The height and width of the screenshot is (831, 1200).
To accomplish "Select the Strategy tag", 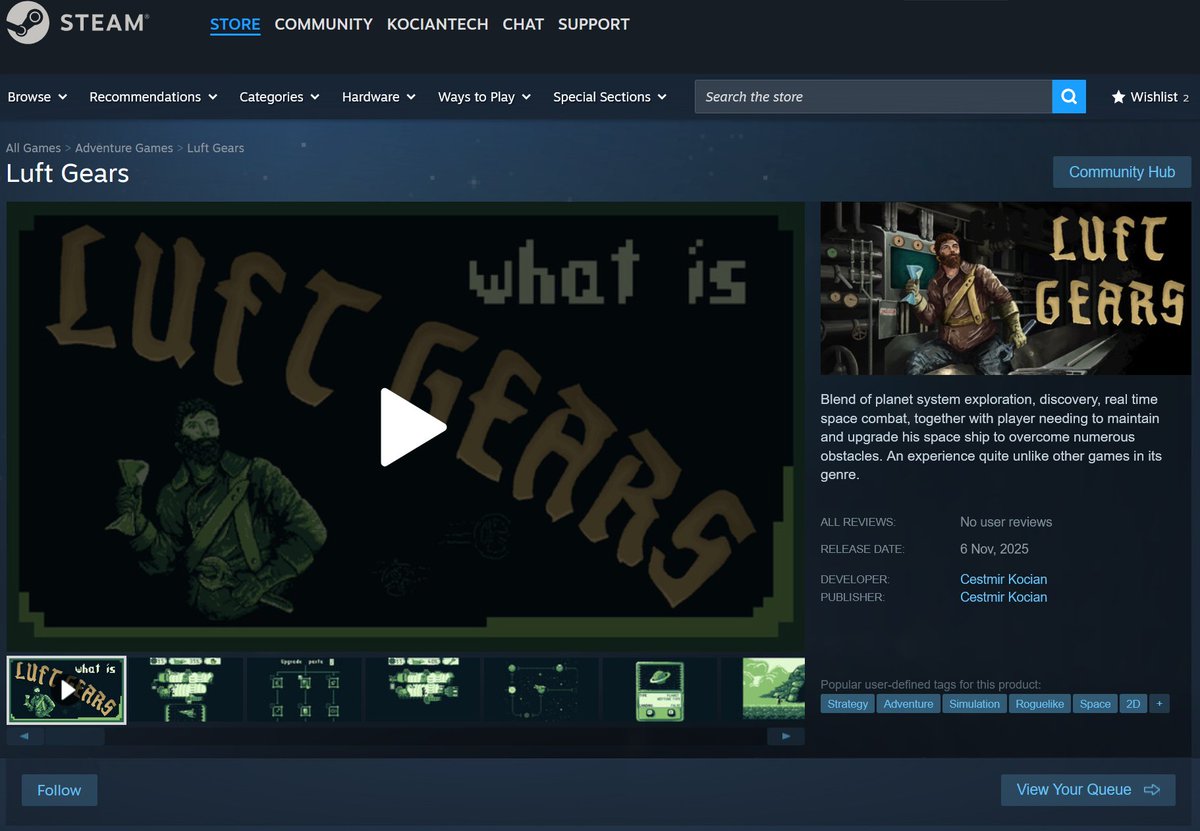I will click(848, 704).
